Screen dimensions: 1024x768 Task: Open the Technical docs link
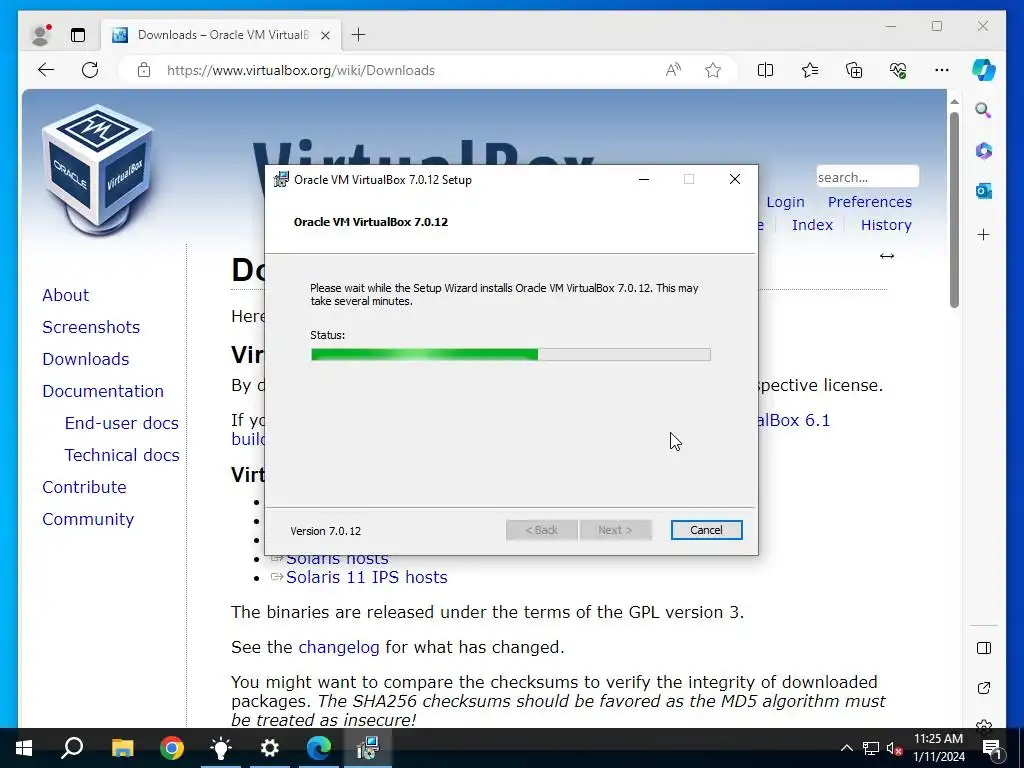[x=121, y=455]
